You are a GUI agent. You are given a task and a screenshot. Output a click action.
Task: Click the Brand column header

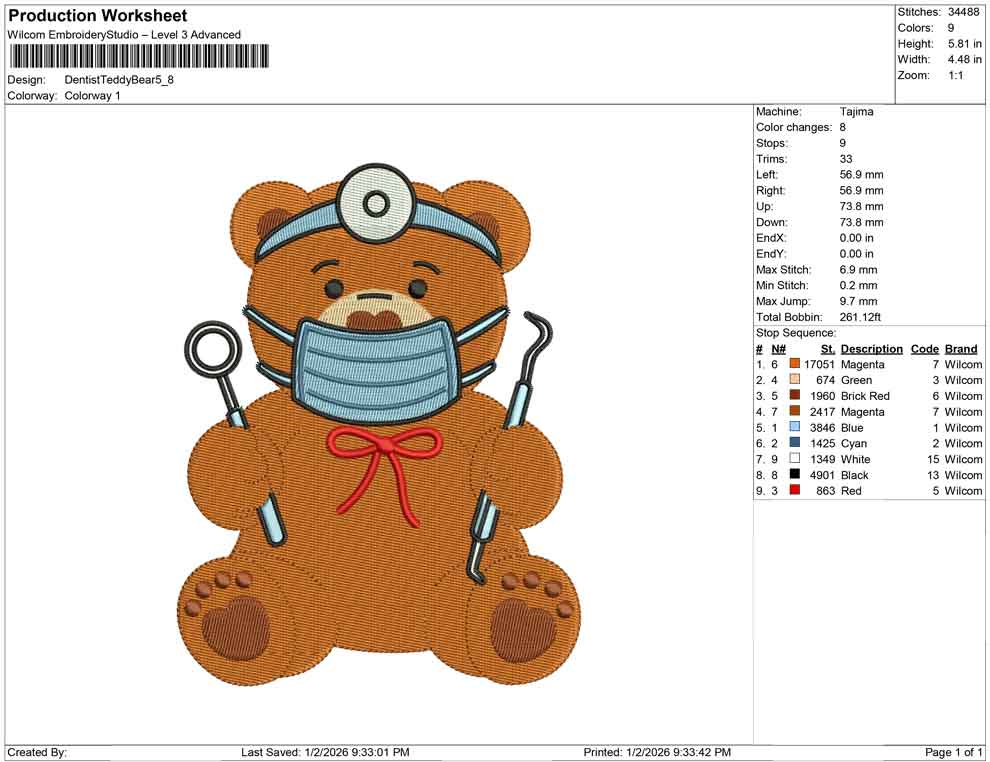(960, 348)
